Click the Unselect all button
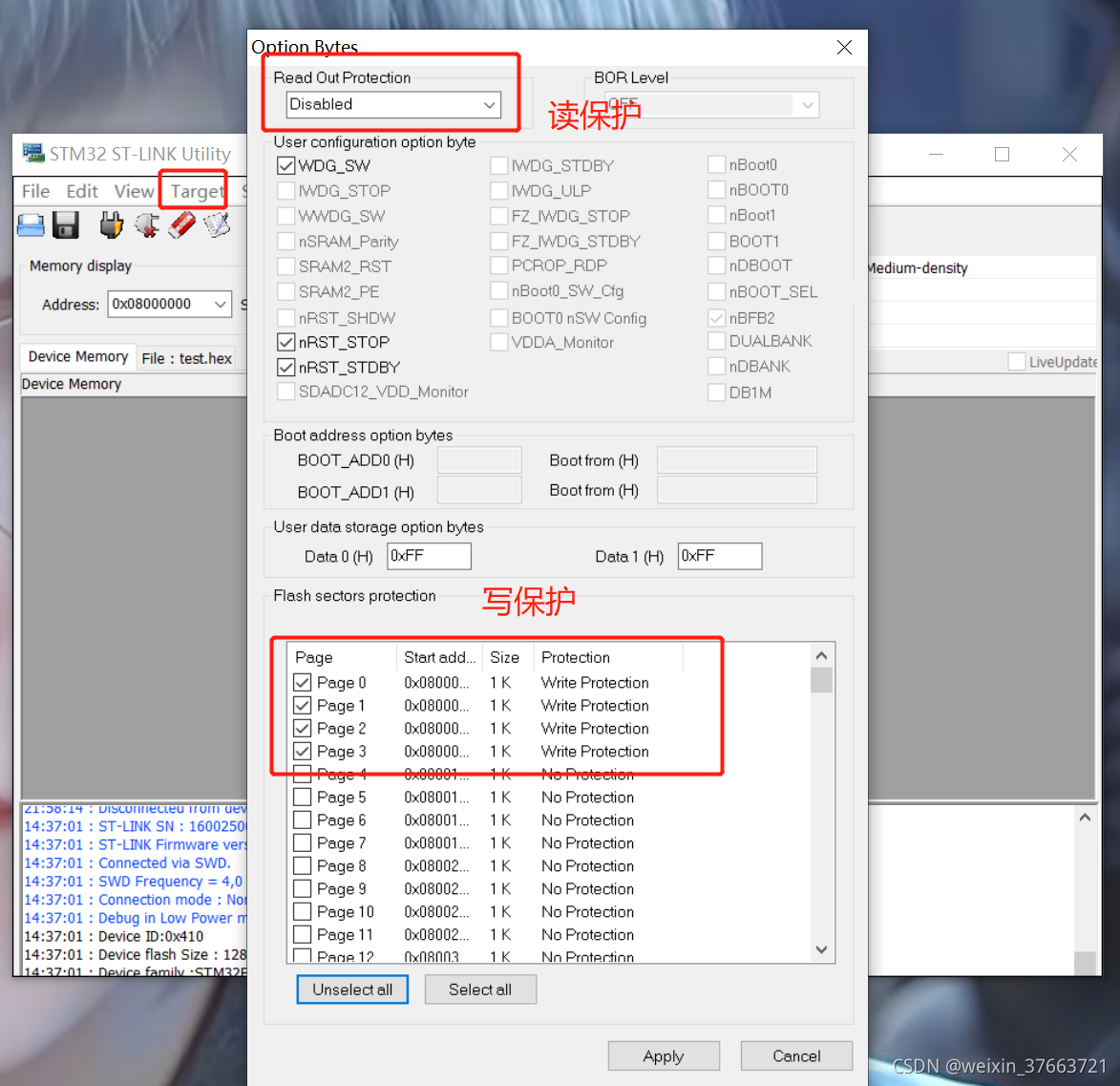This screenshot has width=1120, height=1086. click(352, 990)
